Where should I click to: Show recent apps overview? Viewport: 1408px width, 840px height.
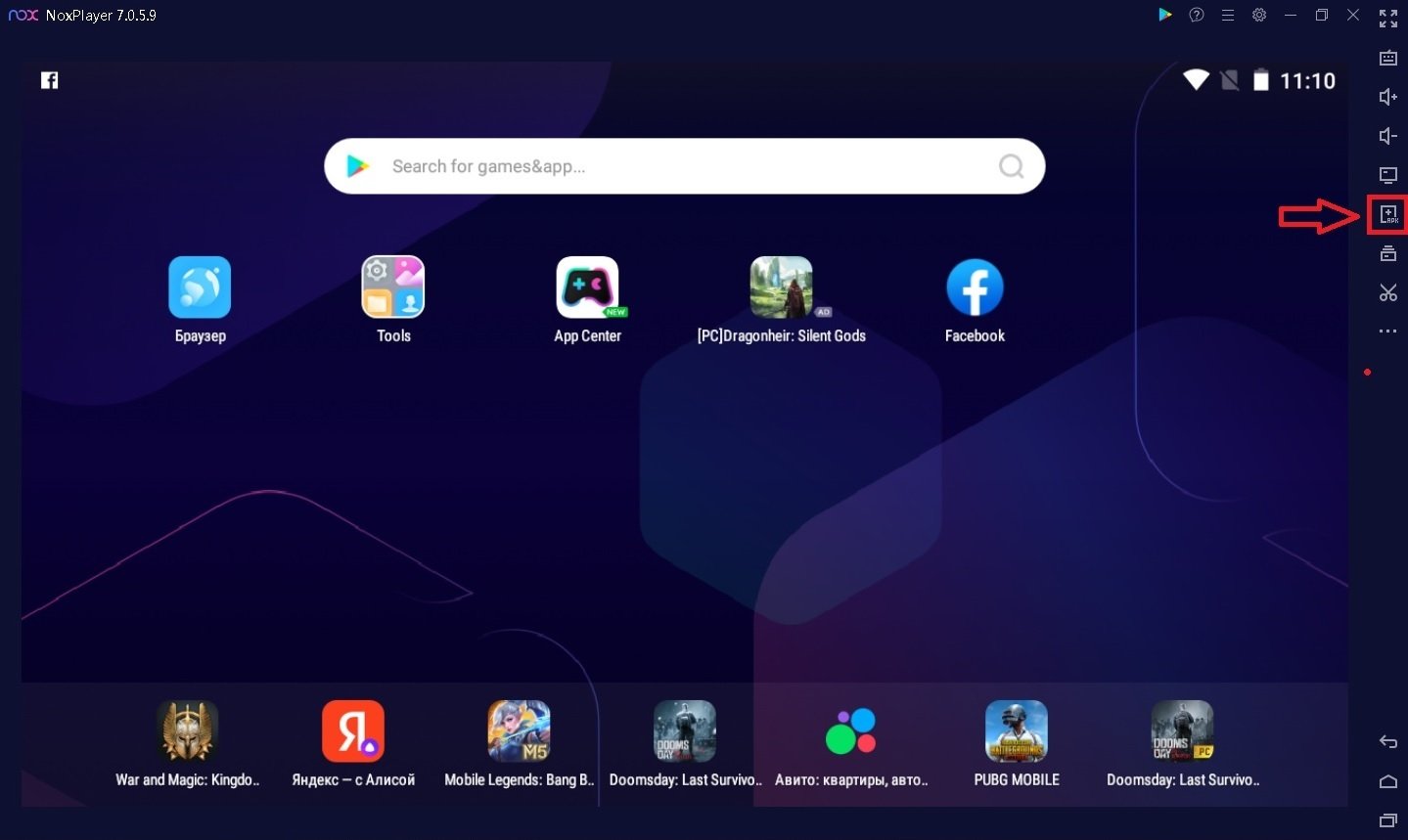pos(1387,819)
